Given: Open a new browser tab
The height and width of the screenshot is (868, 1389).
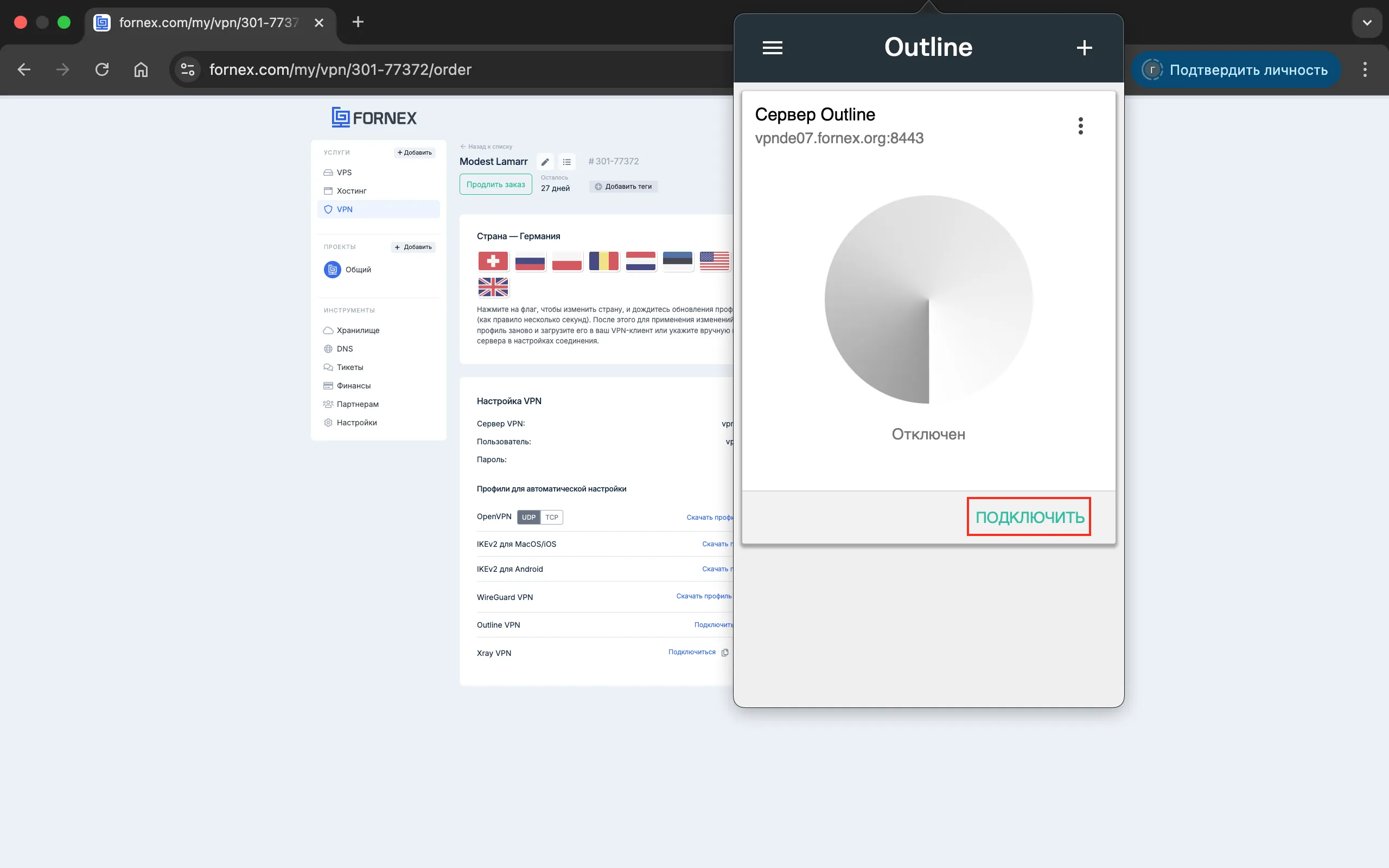Looking at the screenshot, I should (358, 22).
